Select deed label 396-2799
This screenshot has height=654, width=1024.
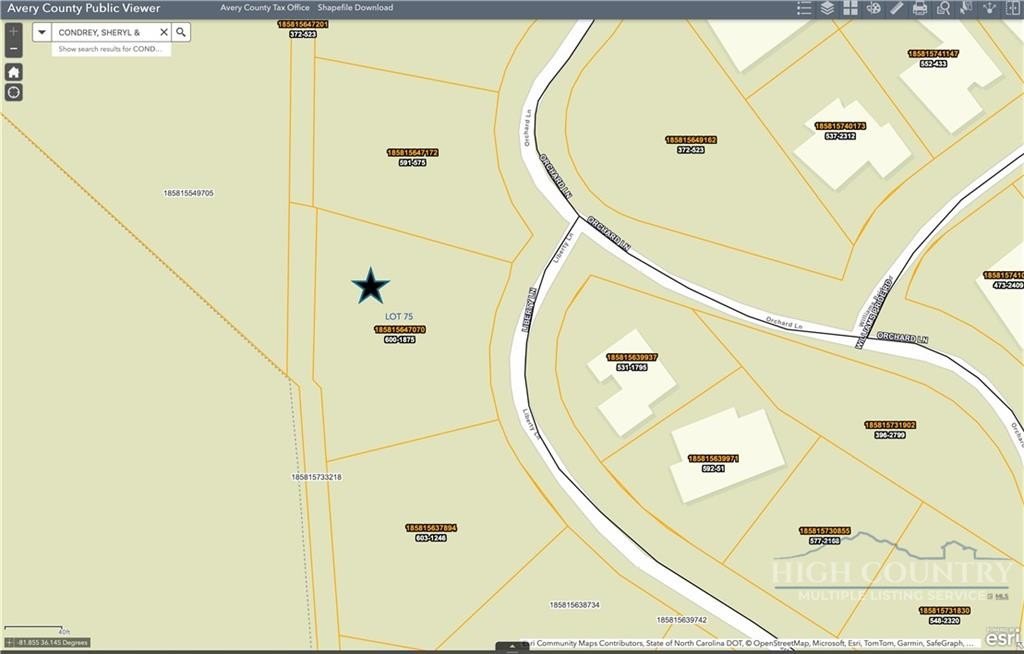(890, 434)
